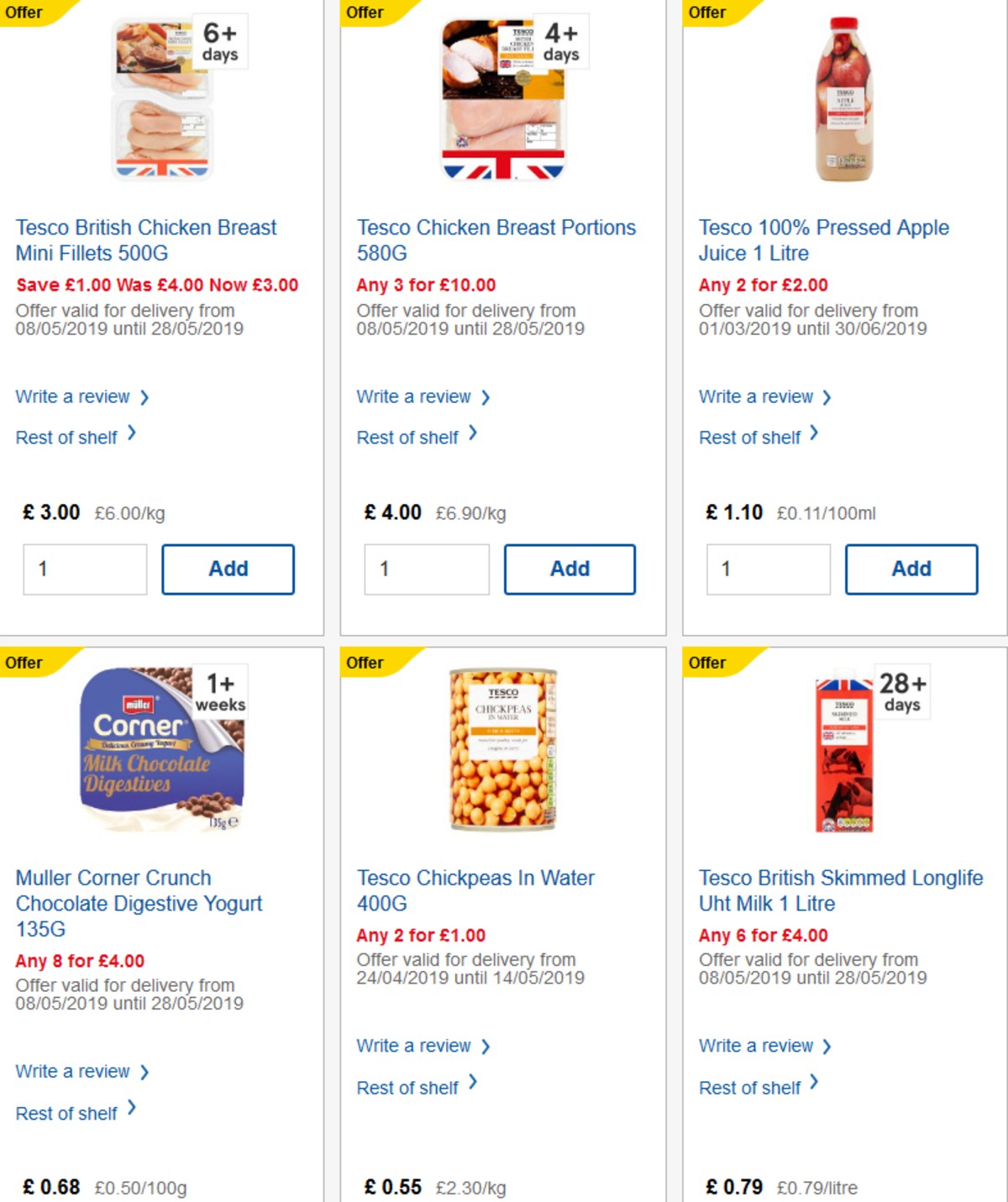This screenshot has width=1008, height=1202.
Task: Add Tesco Chickpeas In Water to basket
Action: [570, 1199]
